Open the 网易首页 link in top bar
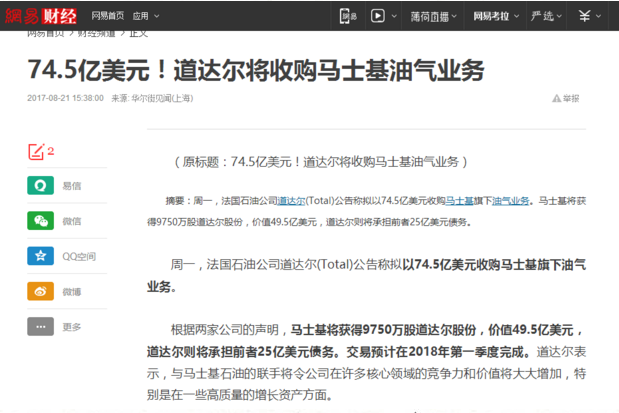Screen dimensions: 619x413 (108, 16)
